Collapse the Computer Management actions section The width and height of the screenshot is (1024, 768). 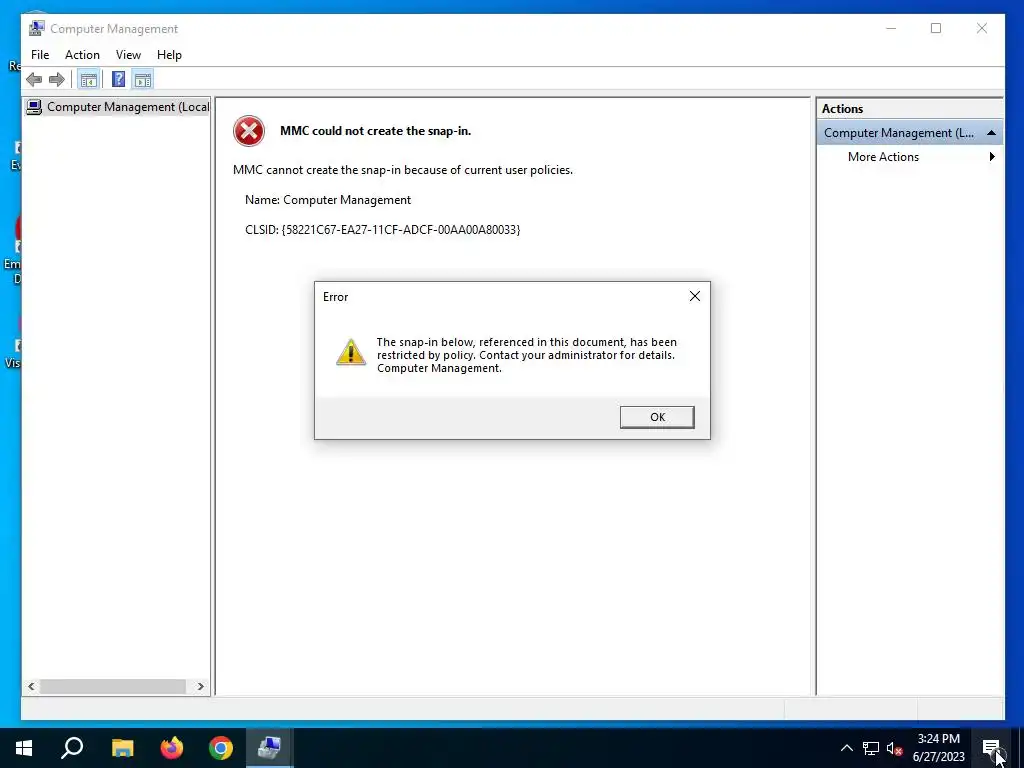point(991,133)
